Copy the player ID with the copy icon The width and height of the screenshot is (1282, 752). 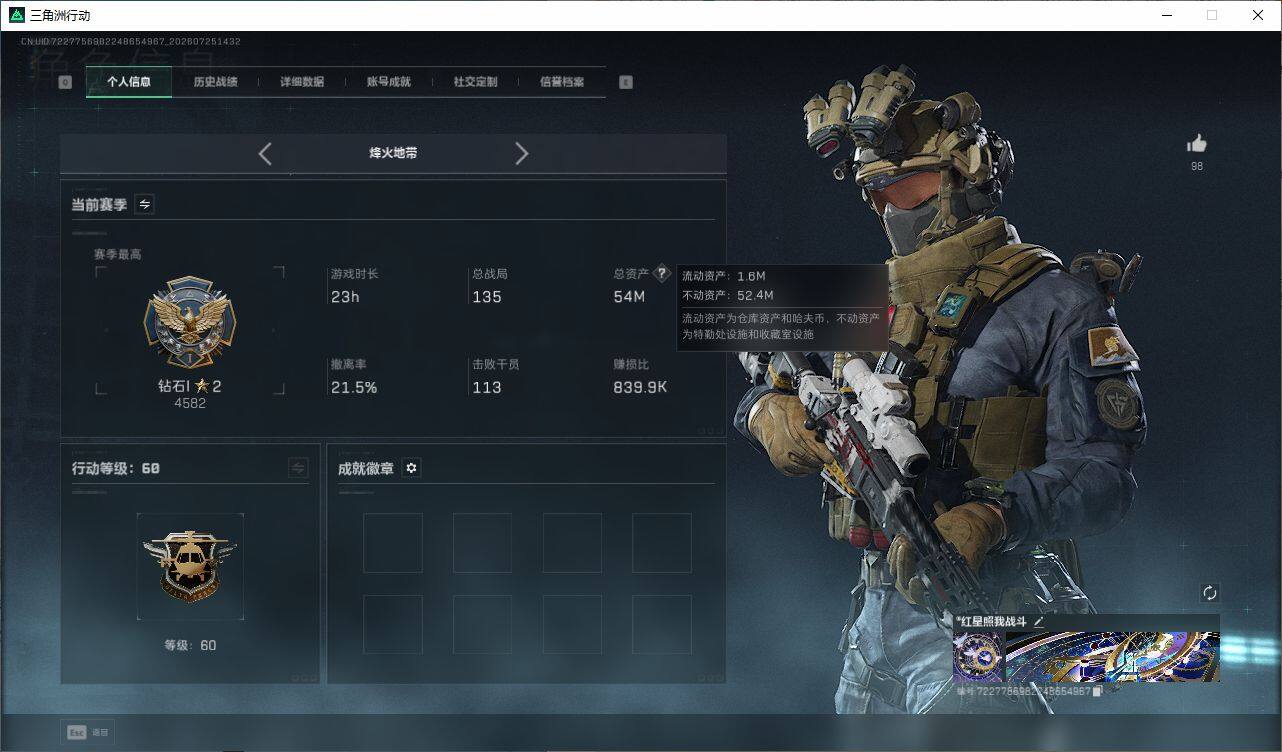1097,691
